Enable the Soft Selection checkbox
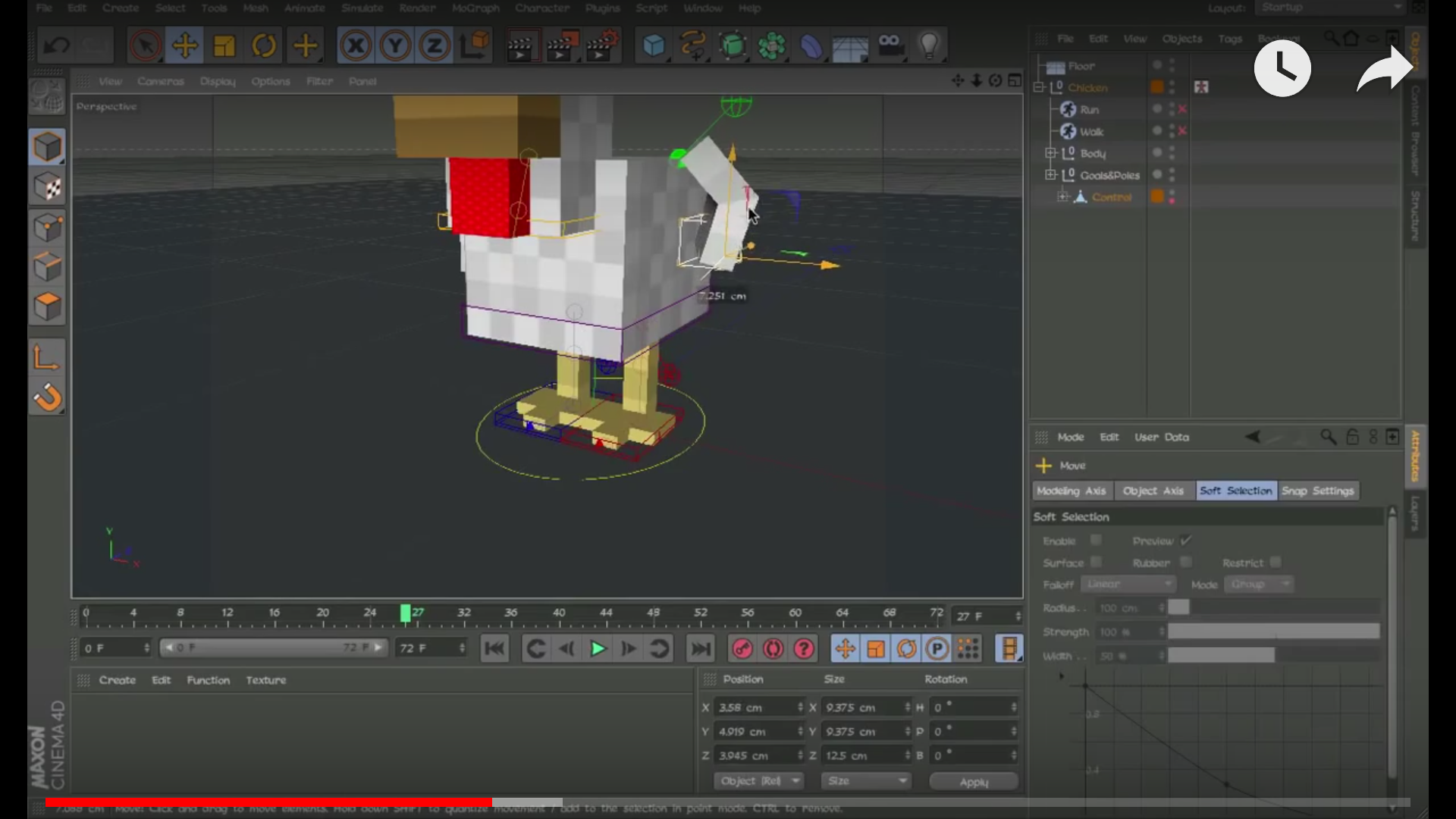The image size is (1456, 819). (x=1096, y=541)
